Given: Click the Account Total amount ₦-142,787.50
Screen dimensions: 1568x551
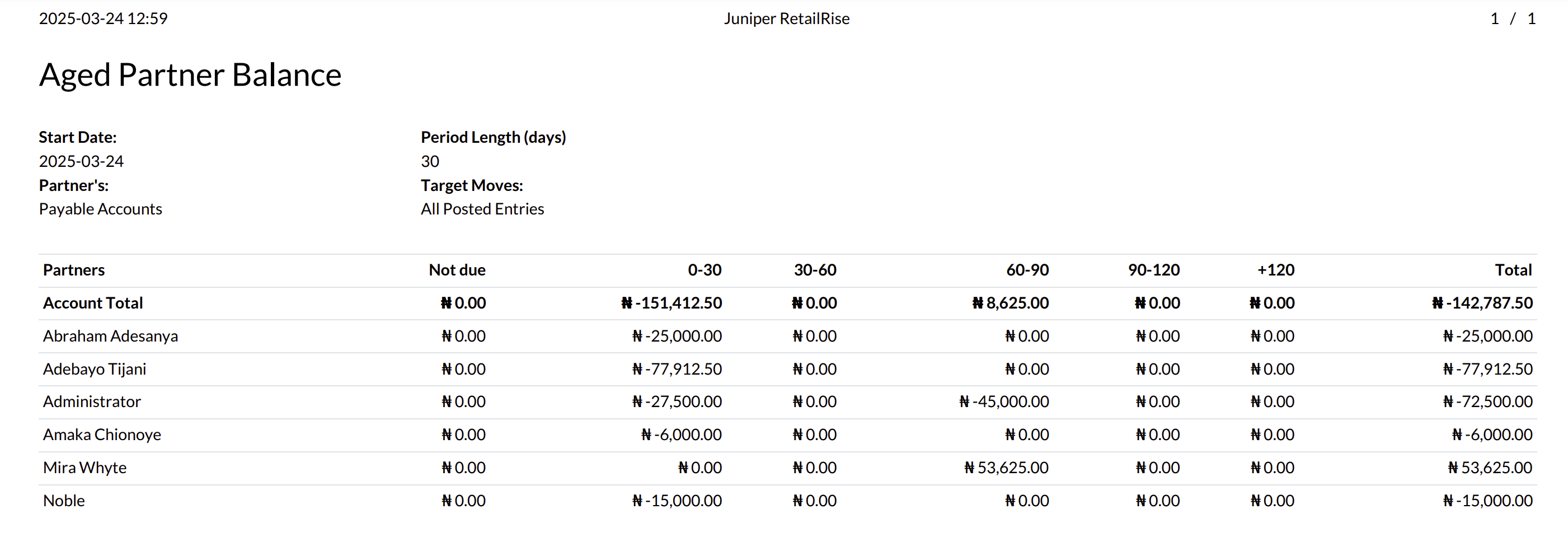Looking at the screenshot, I should coord(1482,302).
